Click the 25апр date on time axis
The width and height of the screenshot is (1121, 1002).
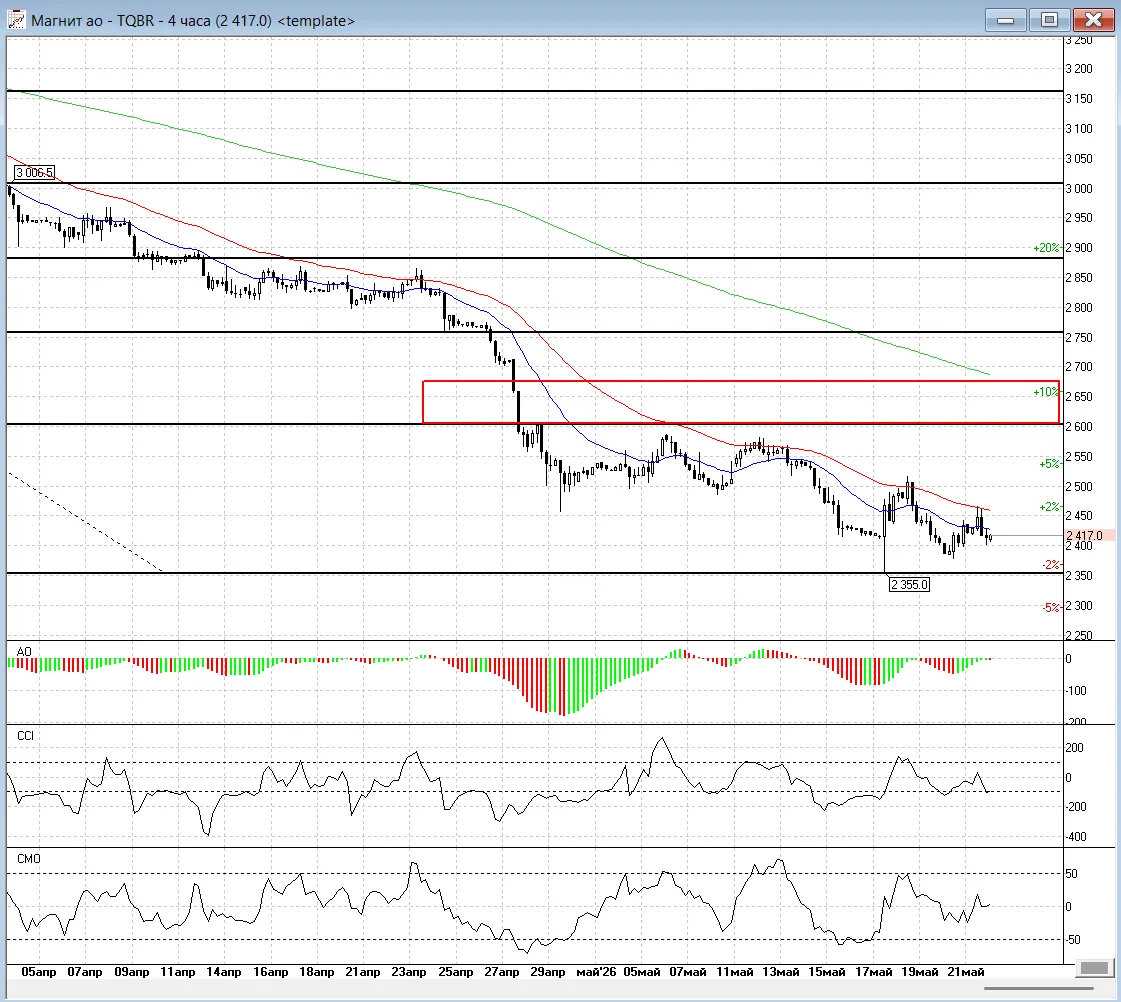coord(455,972)
